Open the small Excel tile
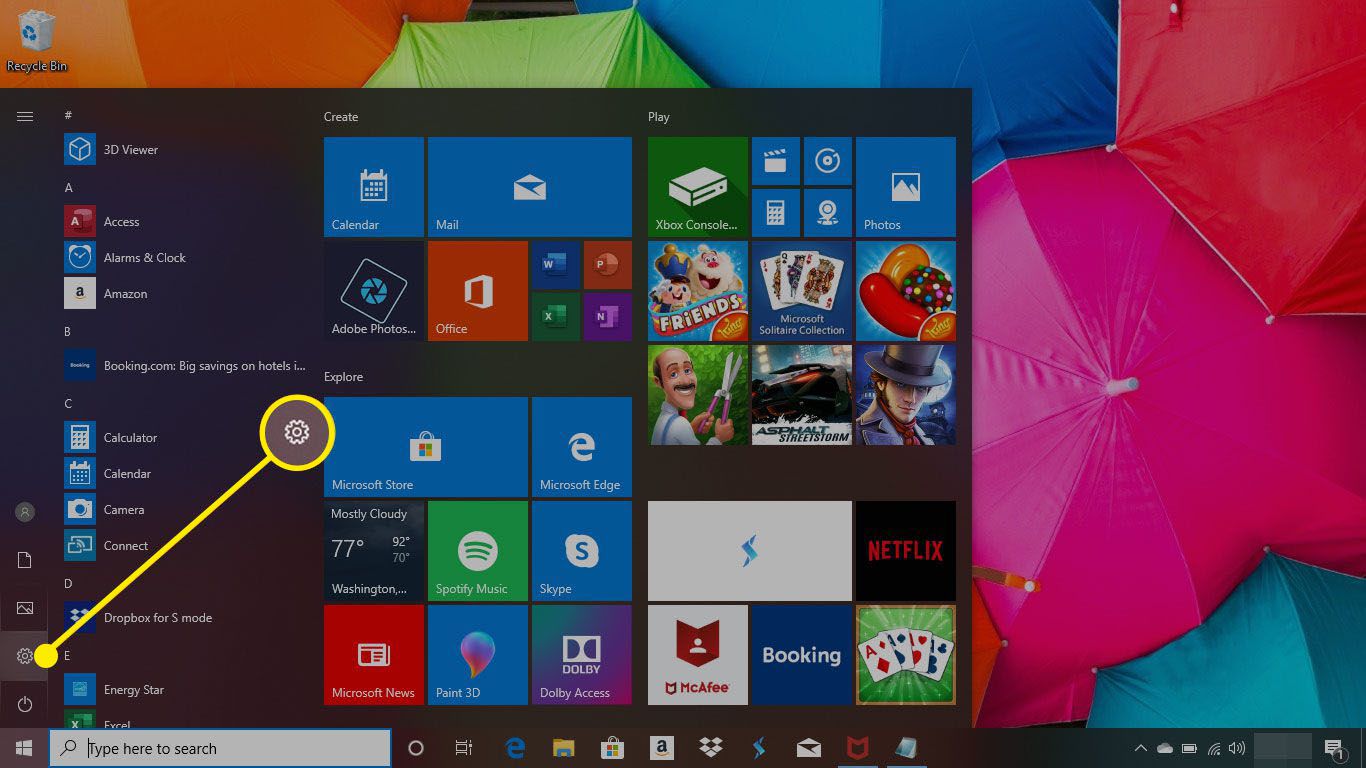The width and height of the screenshot is (1366, 768). coord(555,316)
